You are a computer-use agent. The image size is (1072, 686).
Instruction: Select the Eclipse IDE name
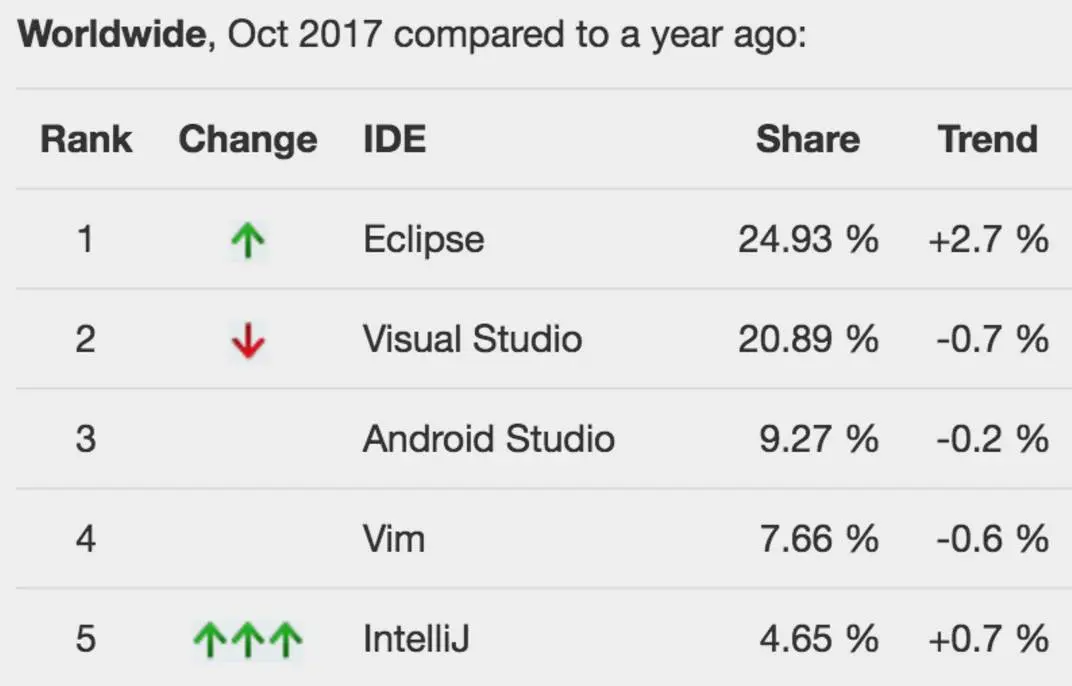423,240
